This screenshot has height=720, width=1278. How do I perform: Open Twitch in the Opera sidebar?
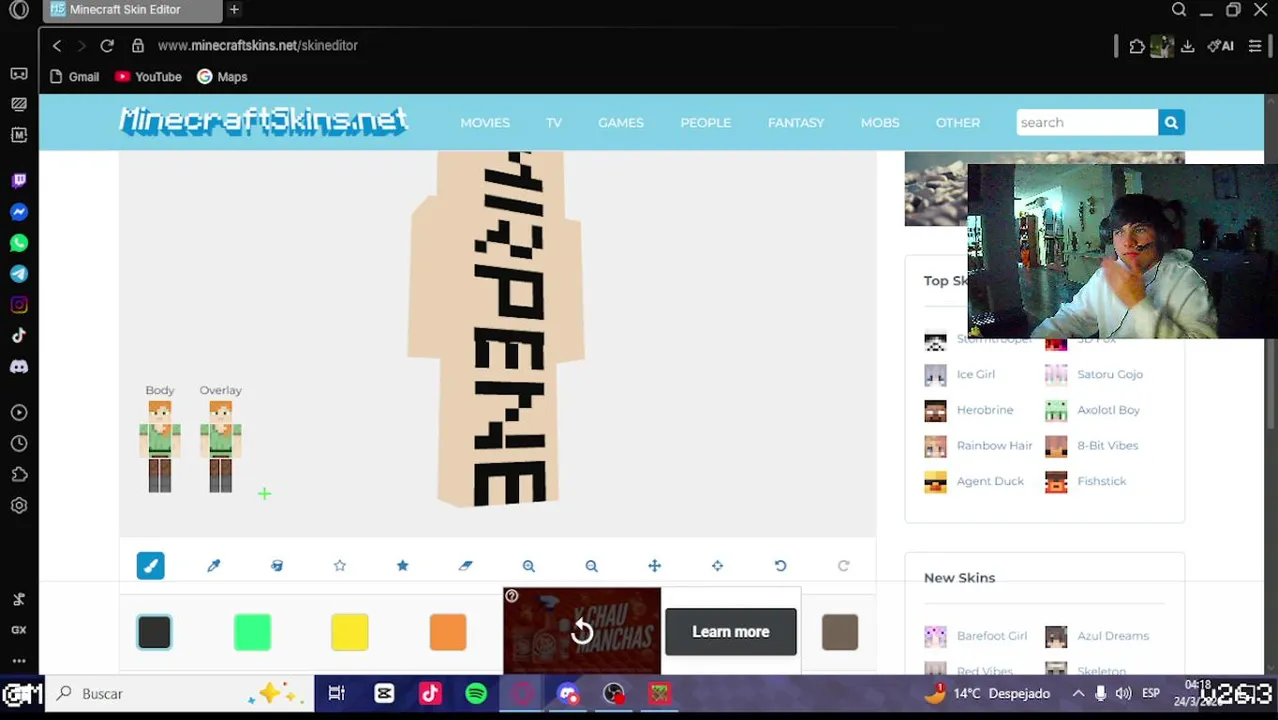point(19,181)
